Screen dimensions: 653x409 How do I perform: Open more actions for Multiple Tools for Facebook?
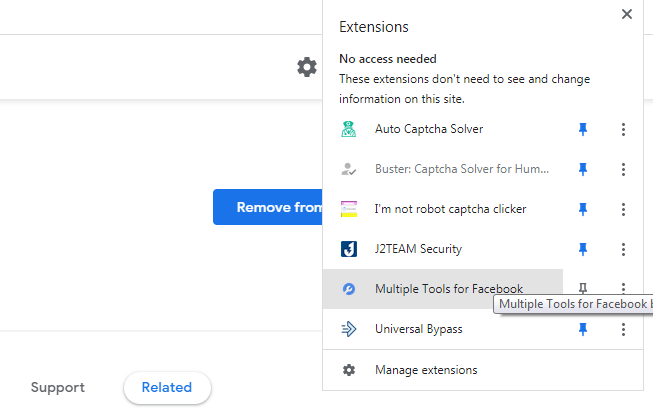[x=623, y=287]
